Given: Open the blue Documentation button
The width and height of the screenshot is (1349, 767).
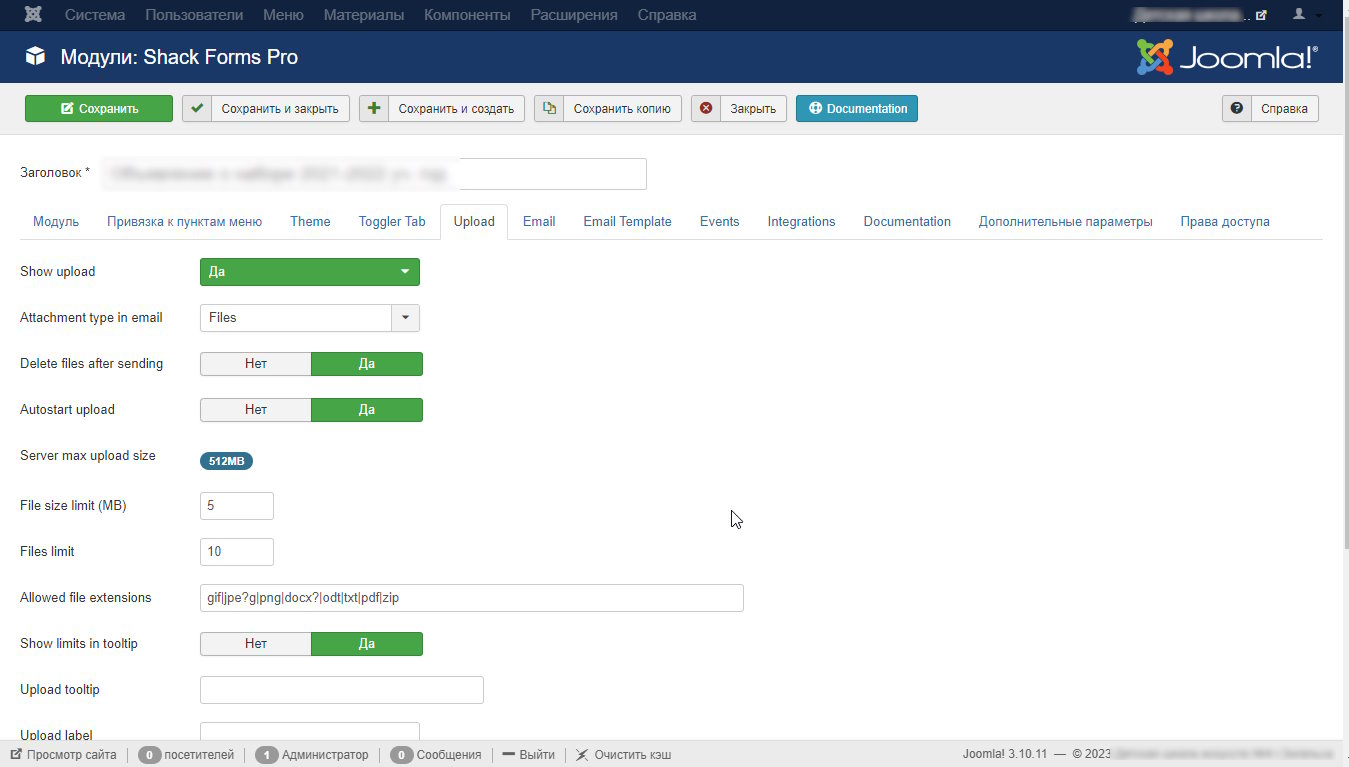Looking at the screenshot, I should click(x=857, y=109).
